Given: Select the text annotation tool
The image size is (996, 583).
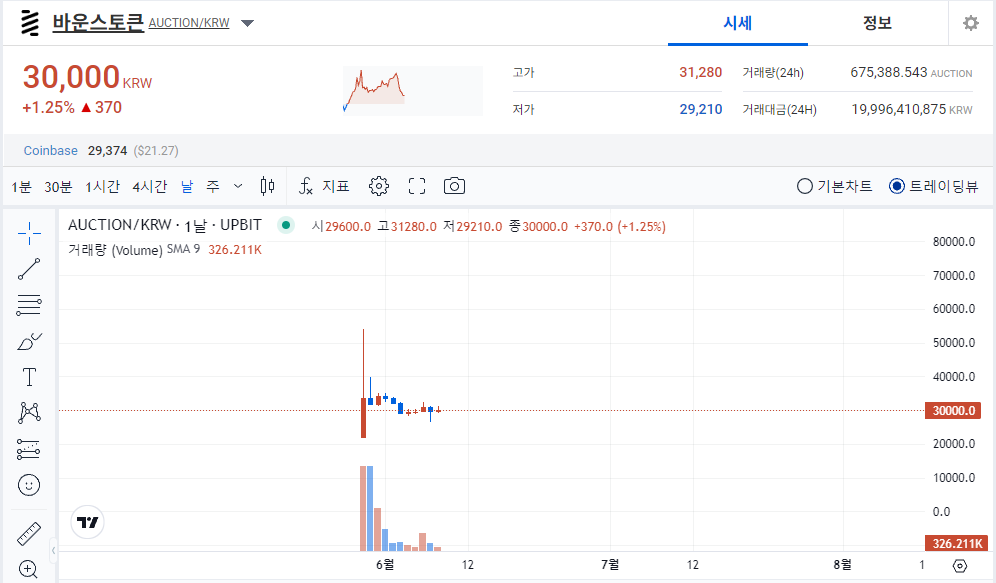Looking at the screenshot, I should [28, 377].
